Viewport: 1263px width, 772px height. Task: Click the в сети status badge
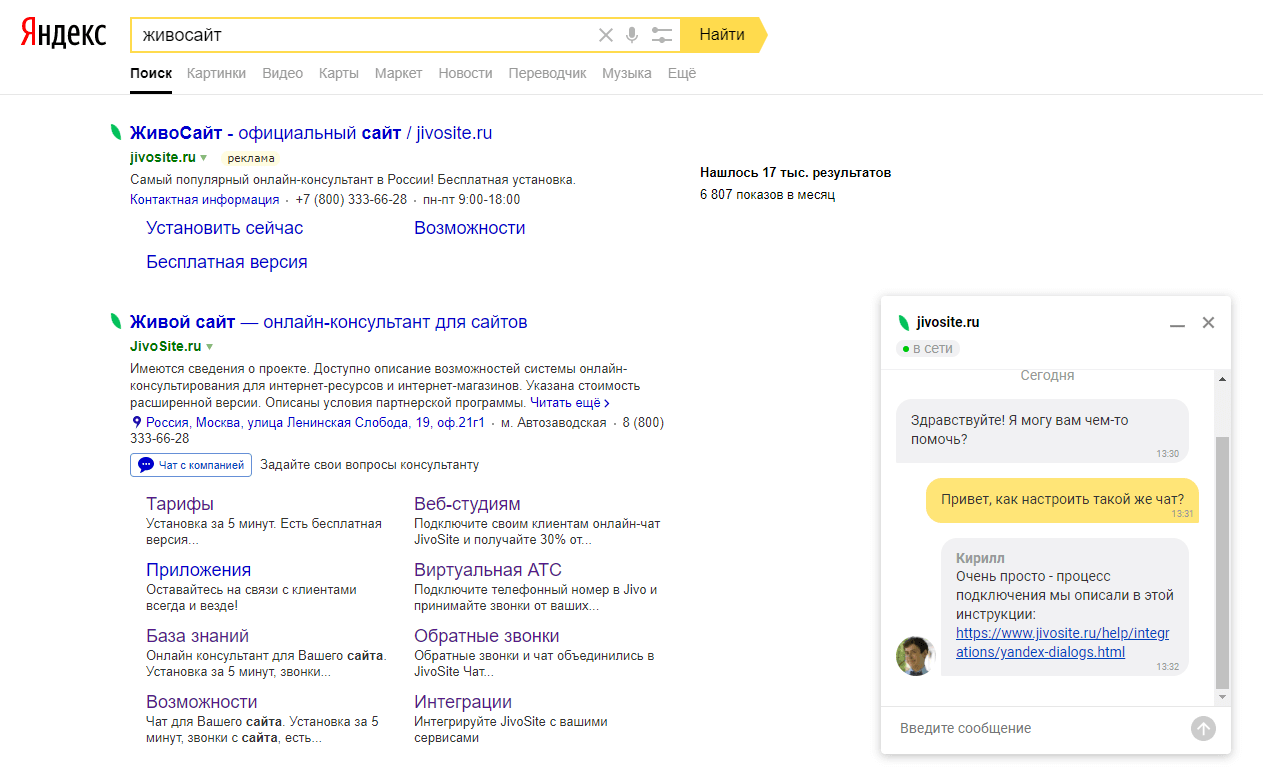coord(928,349)
